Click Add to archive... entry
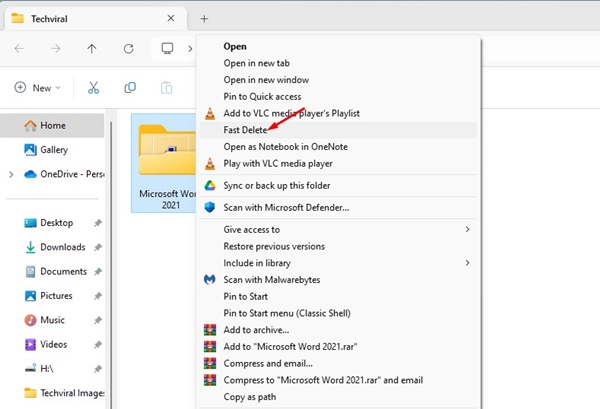 coord(338,330)
